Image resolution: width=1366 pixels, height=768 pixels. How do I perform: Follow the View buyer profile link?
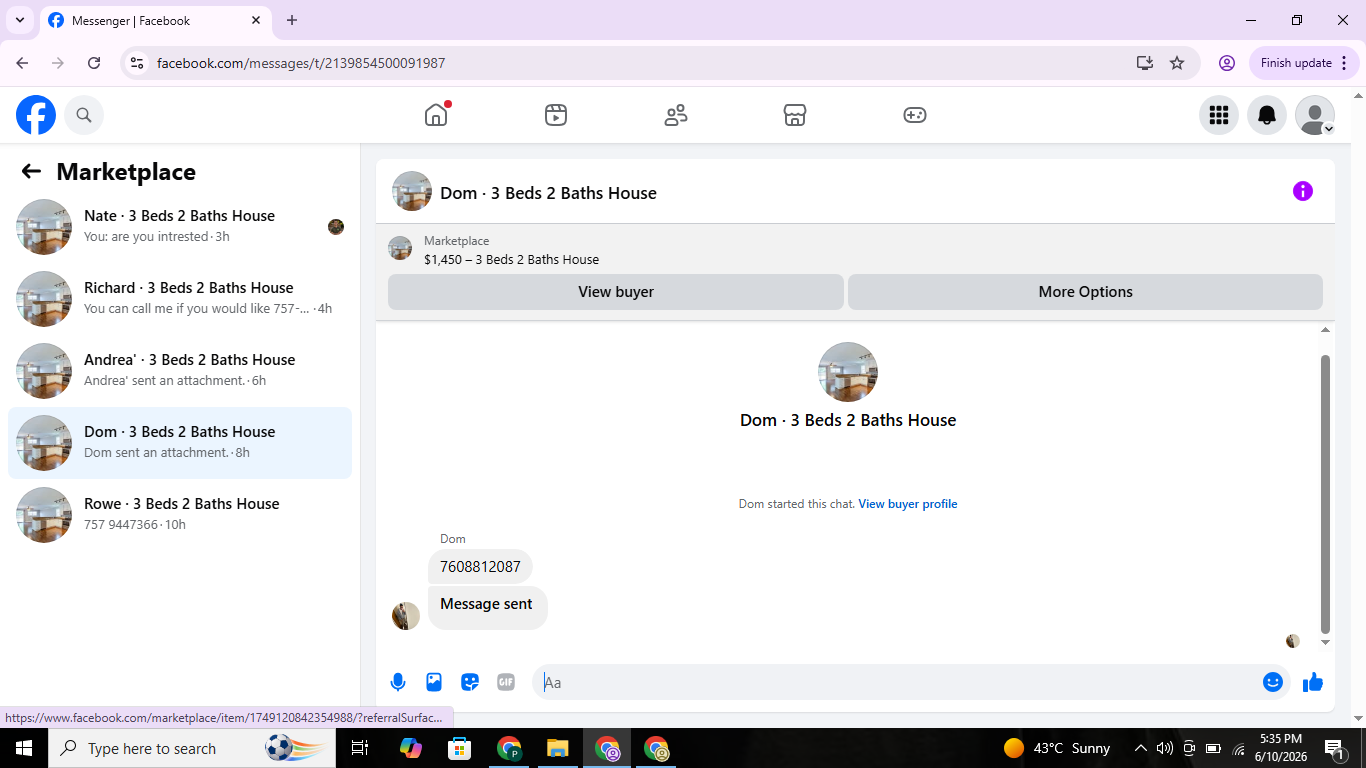coord(908,504)
